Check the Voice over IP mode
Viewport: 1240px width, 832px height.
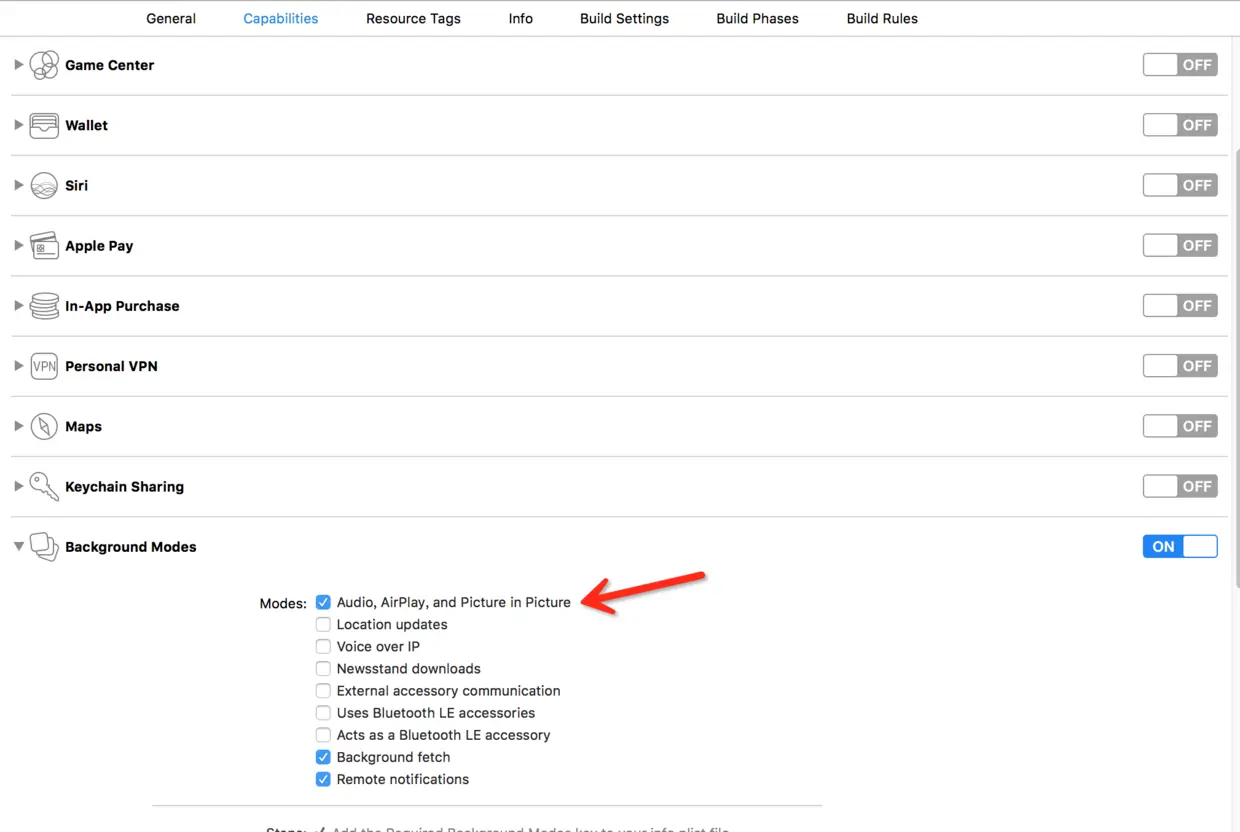coord(323,646)
